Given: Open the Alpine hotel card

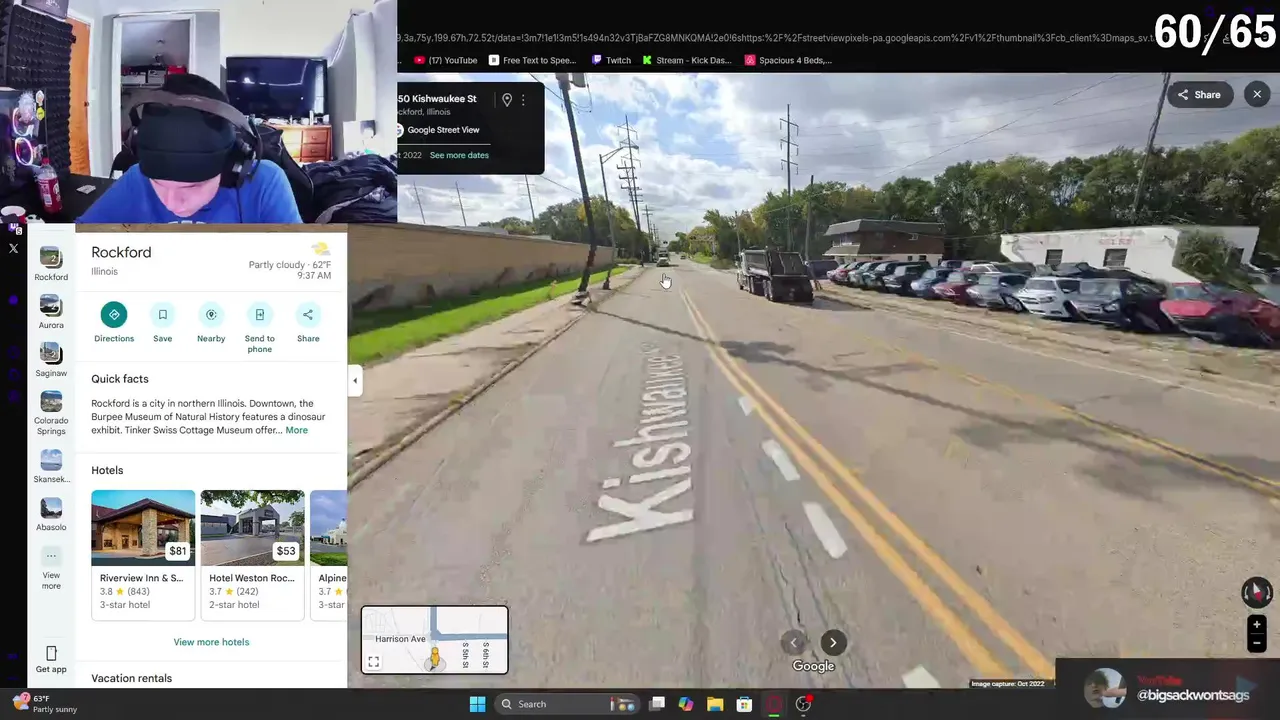Looking at the screenshot, I should click(x=329, y=554).
